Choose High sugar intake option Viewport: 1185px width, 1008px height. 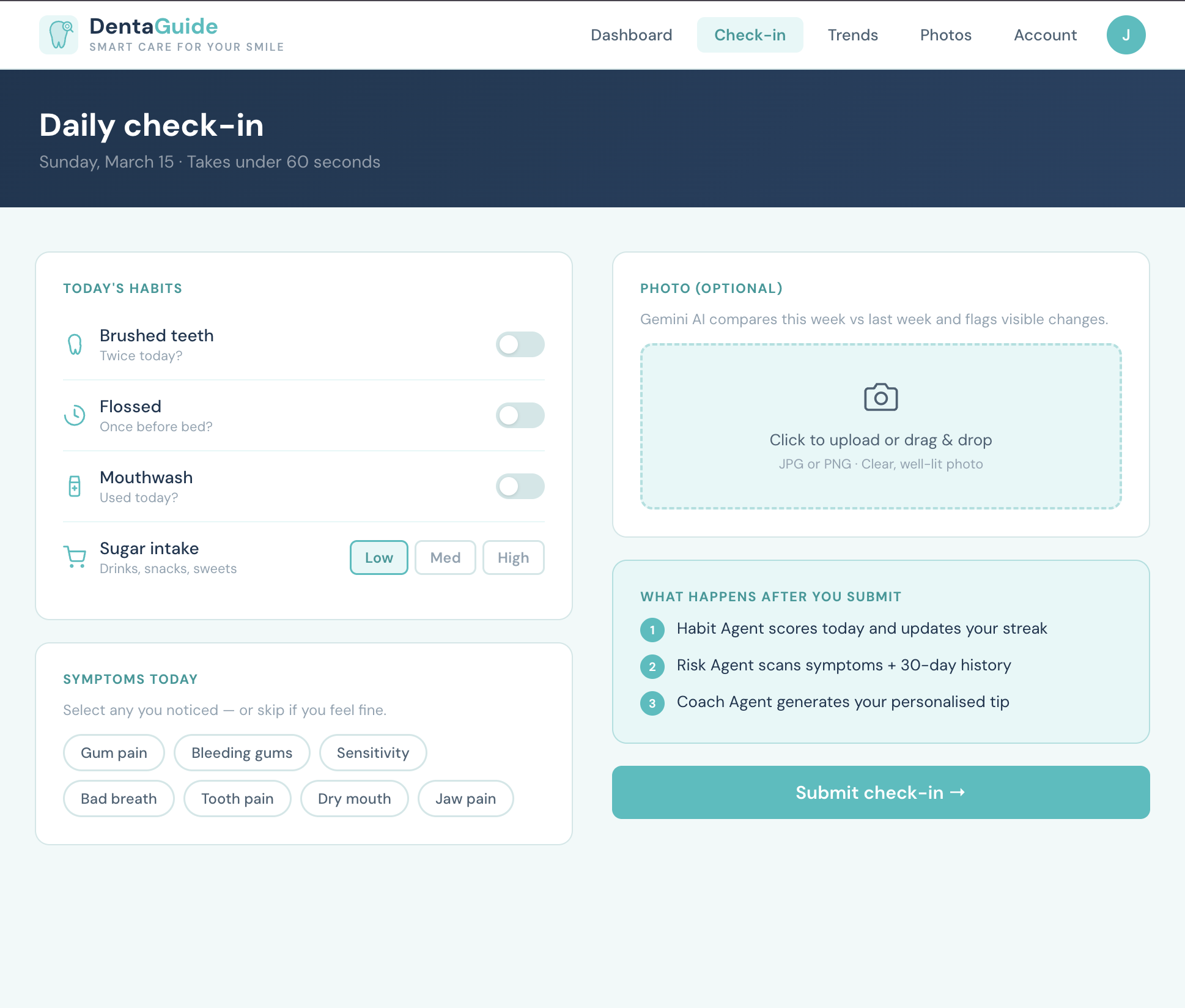coord(513,557)
